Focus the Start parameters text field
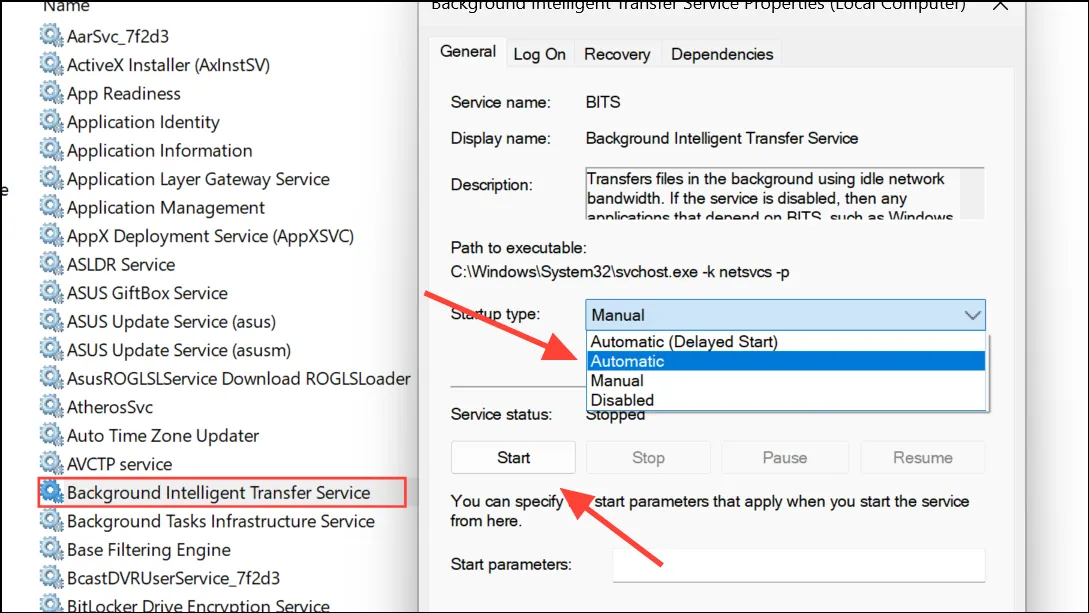The height and width of the screenshot is (613, 1089). 799,565
